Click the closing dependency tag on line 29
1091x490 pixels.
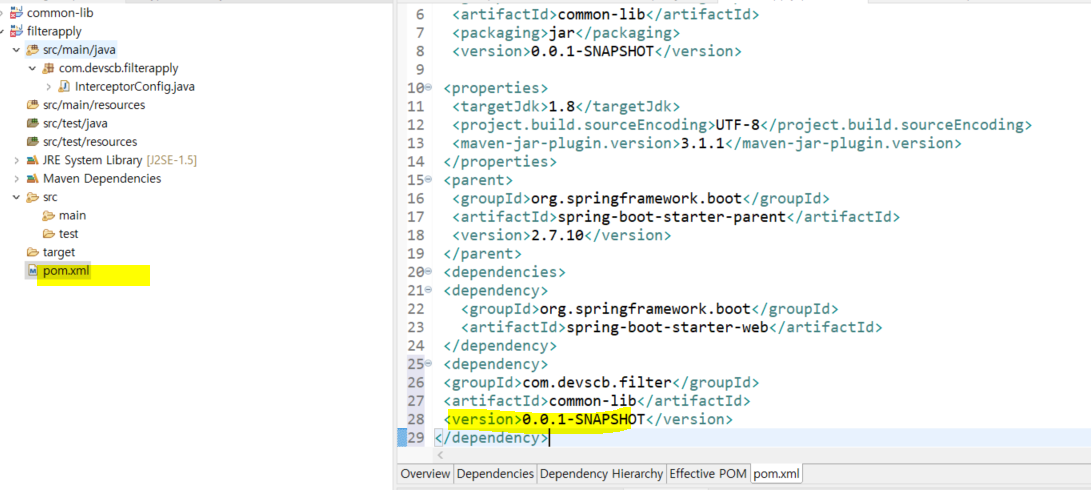click(491, 438)
